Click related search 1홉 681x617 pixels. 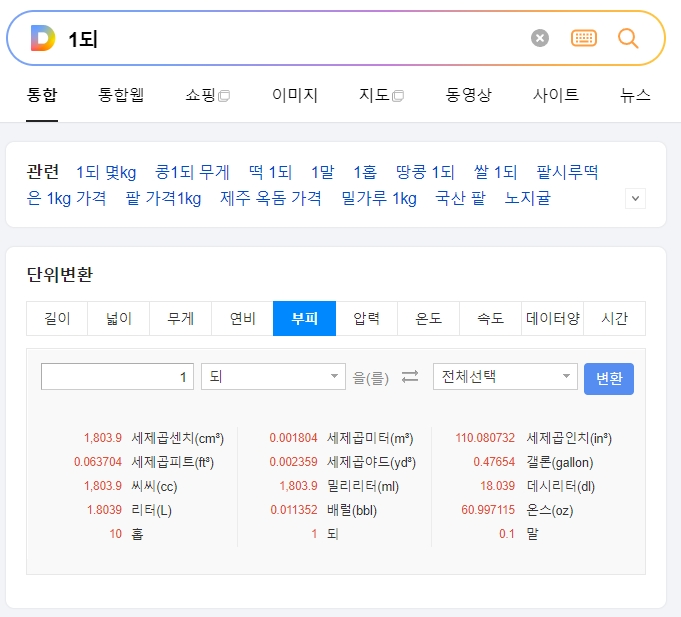(x=365, y=172)
